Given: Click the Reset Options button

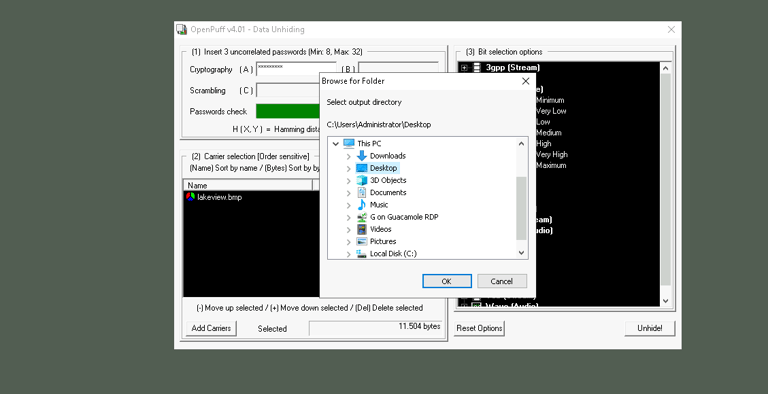Looking at the screenshot, I should pos(479,328).
